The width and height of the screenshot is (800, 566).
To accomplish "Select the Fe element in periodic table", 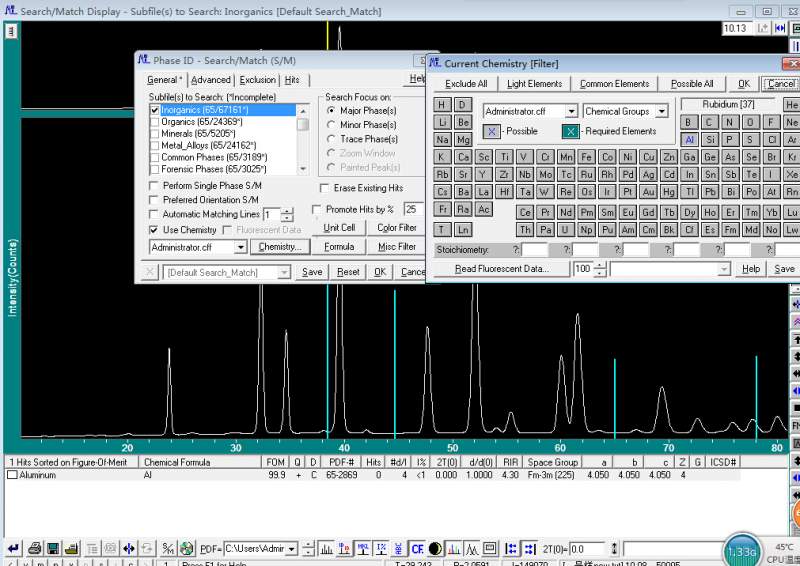I will 587,157.
